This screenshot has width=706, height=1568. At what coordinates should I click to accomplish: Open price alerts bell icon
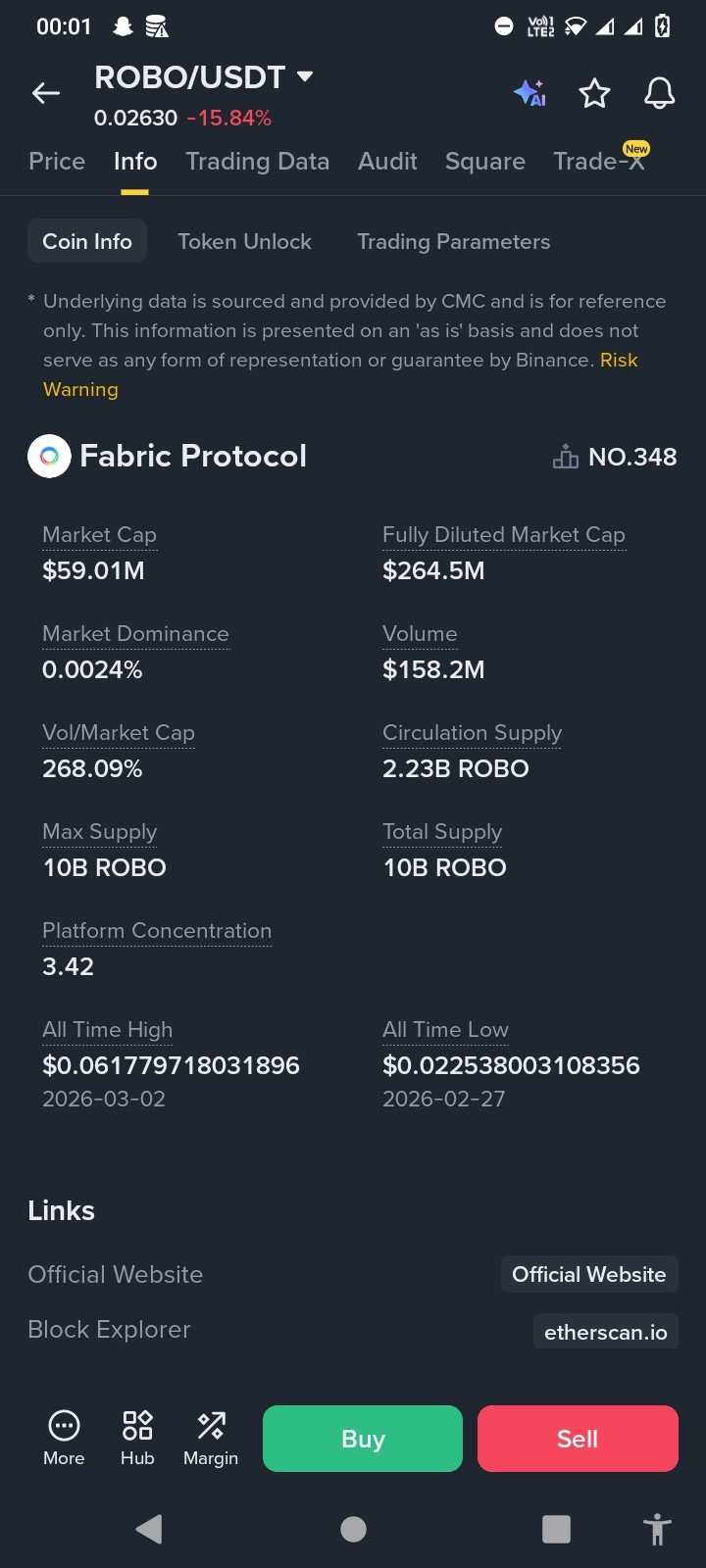[659, 93]
